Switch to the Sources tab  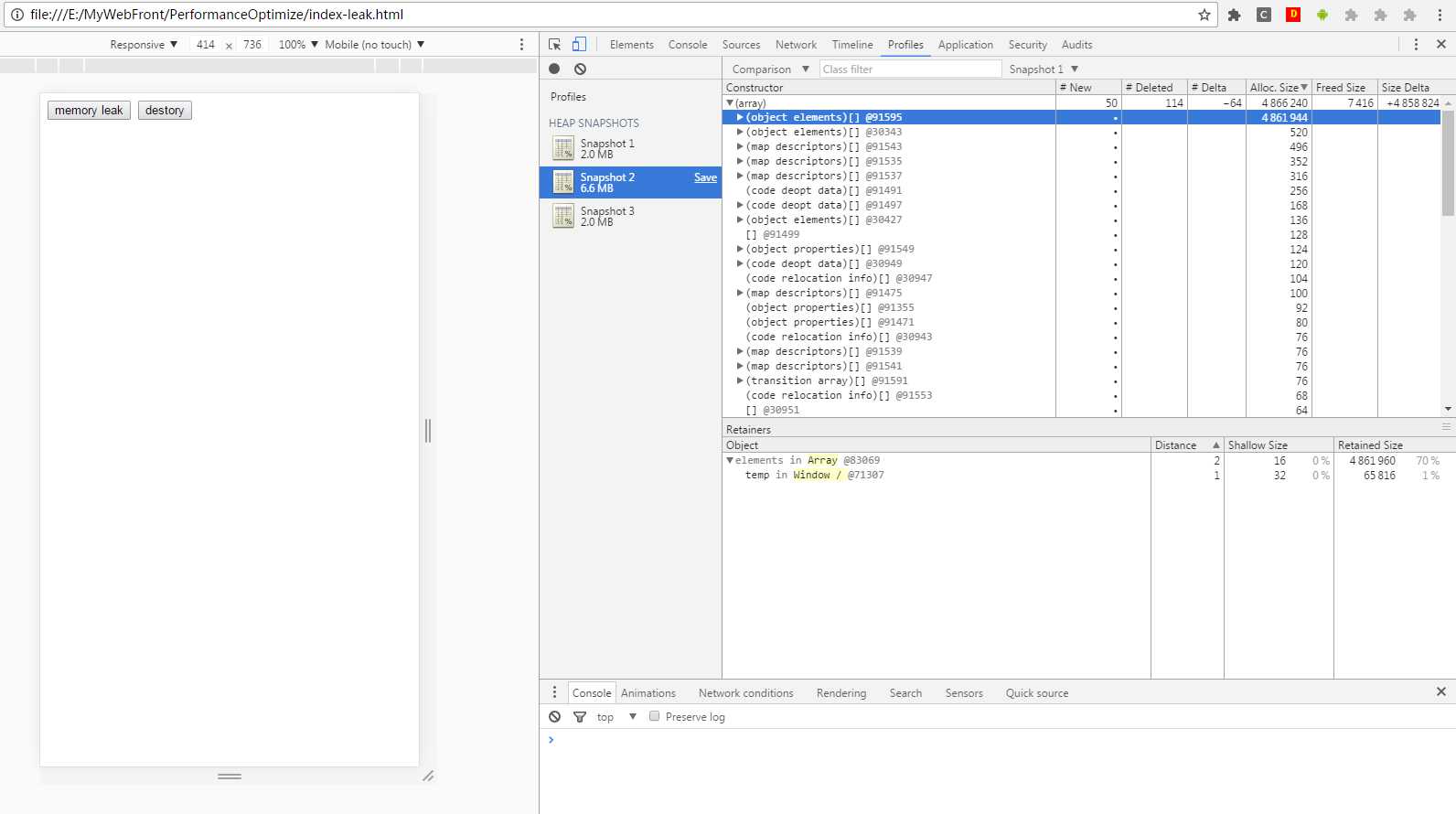tap(741, 44)
